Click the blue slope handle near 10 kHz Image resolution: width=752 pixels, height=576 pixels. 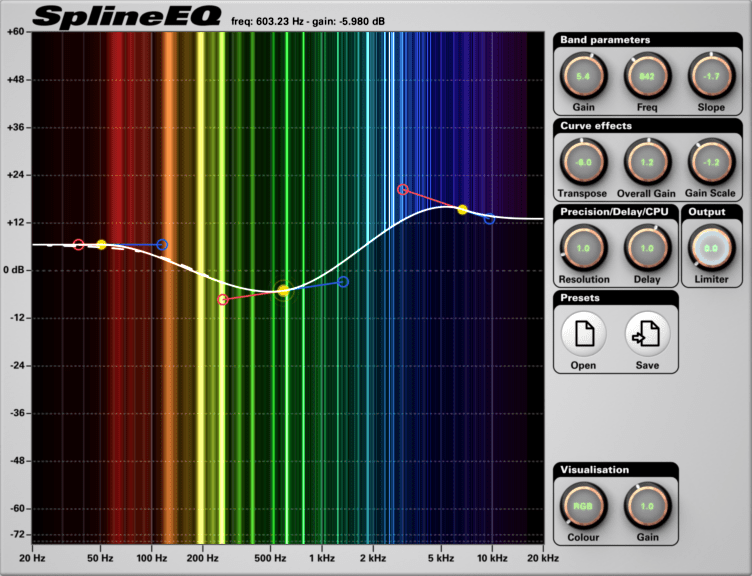pos(489,219)
